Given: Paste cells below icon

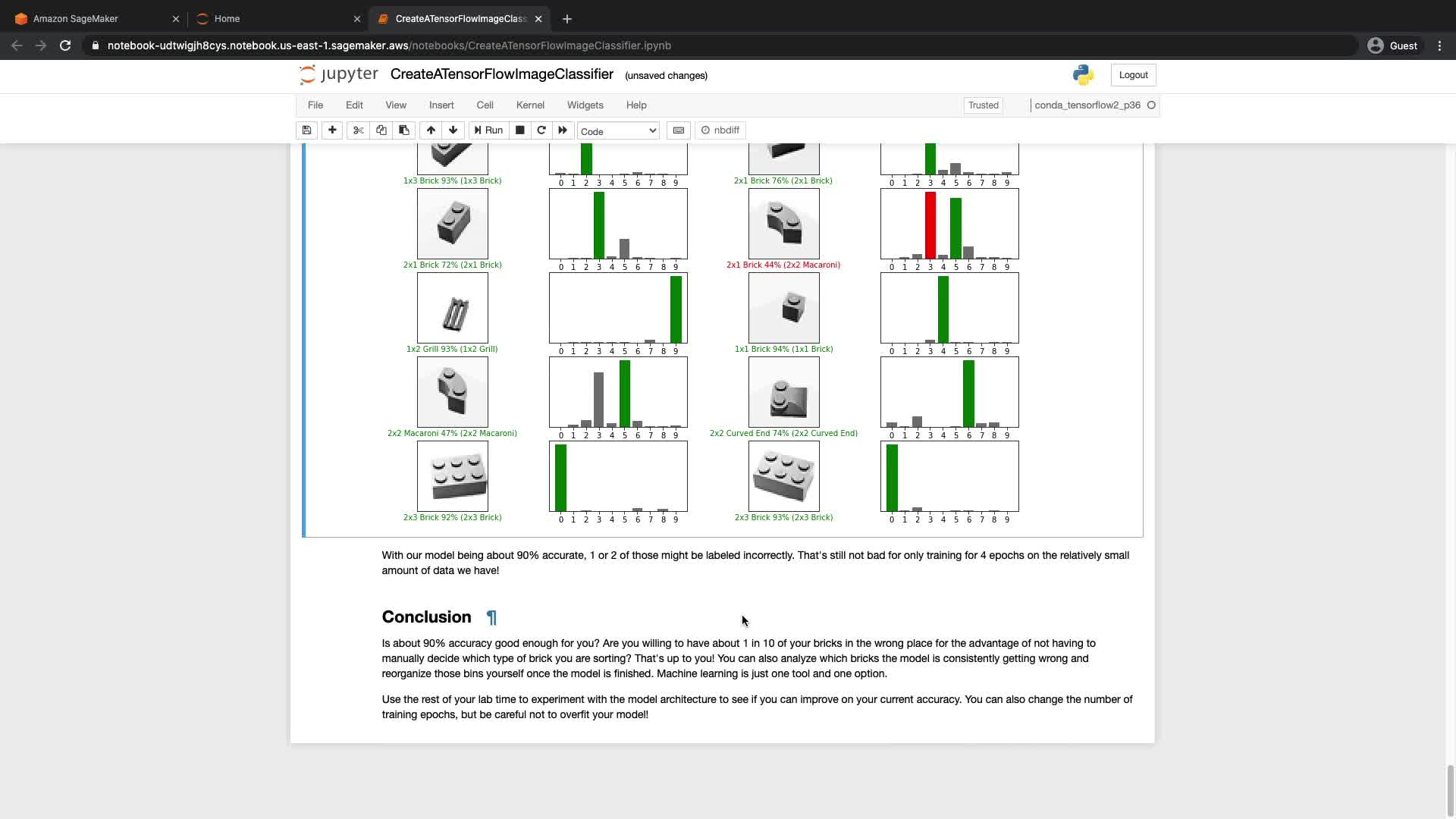Looking at the screenshot, I should point(404,130).
